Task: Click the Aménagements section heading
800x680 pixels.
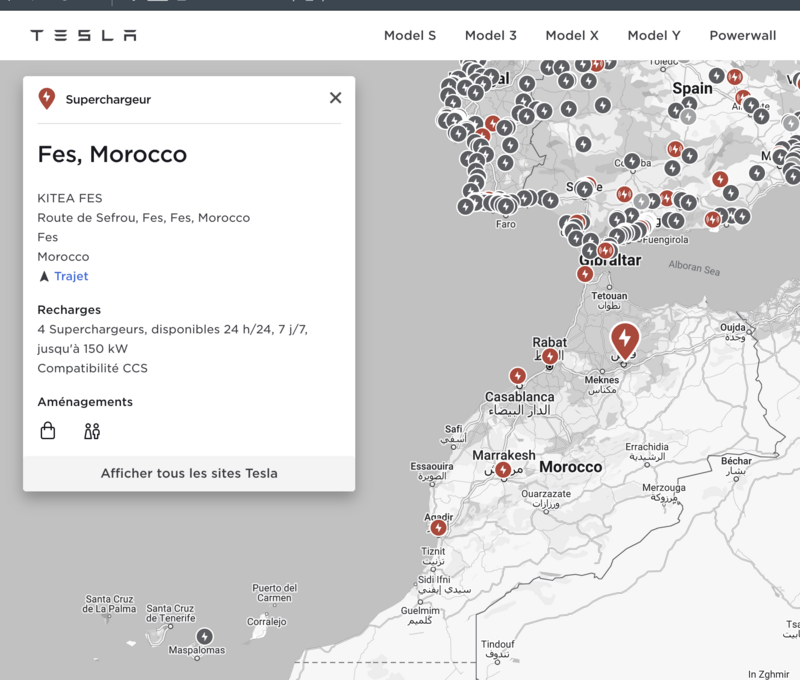Action: pos(85,402)
